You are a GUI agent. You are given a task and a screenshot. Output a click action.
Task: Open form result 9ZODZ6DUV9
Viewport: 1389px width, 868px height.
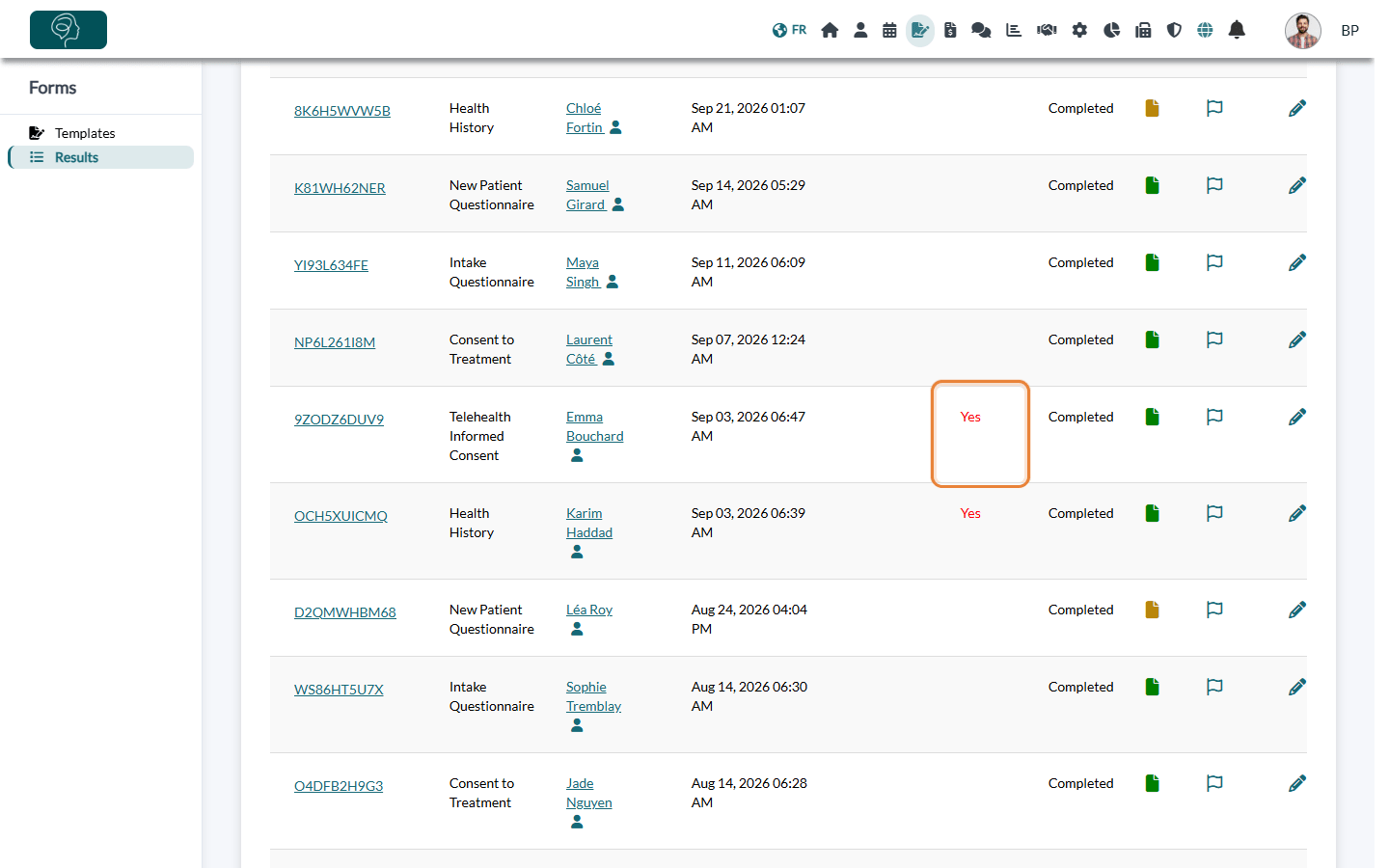(339, 420)
